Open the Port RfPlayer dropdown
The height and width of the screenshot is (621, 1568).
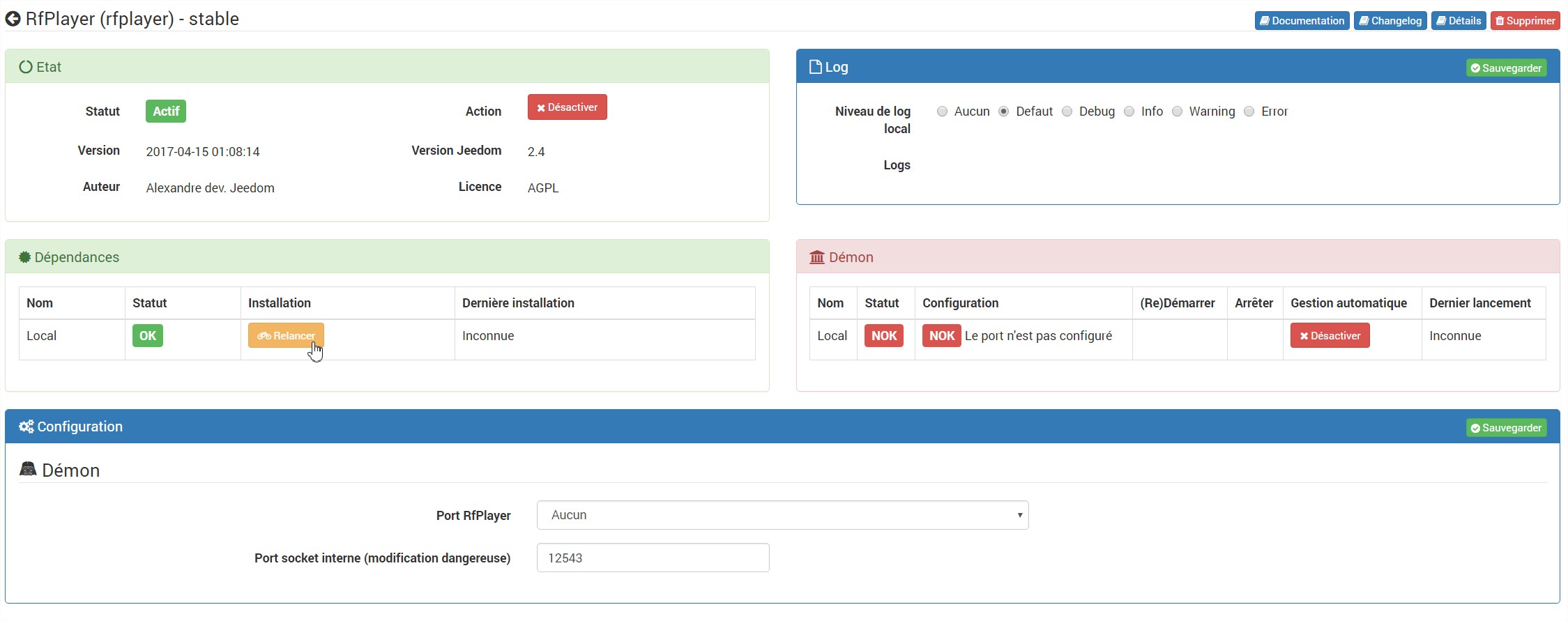point(782,515)
